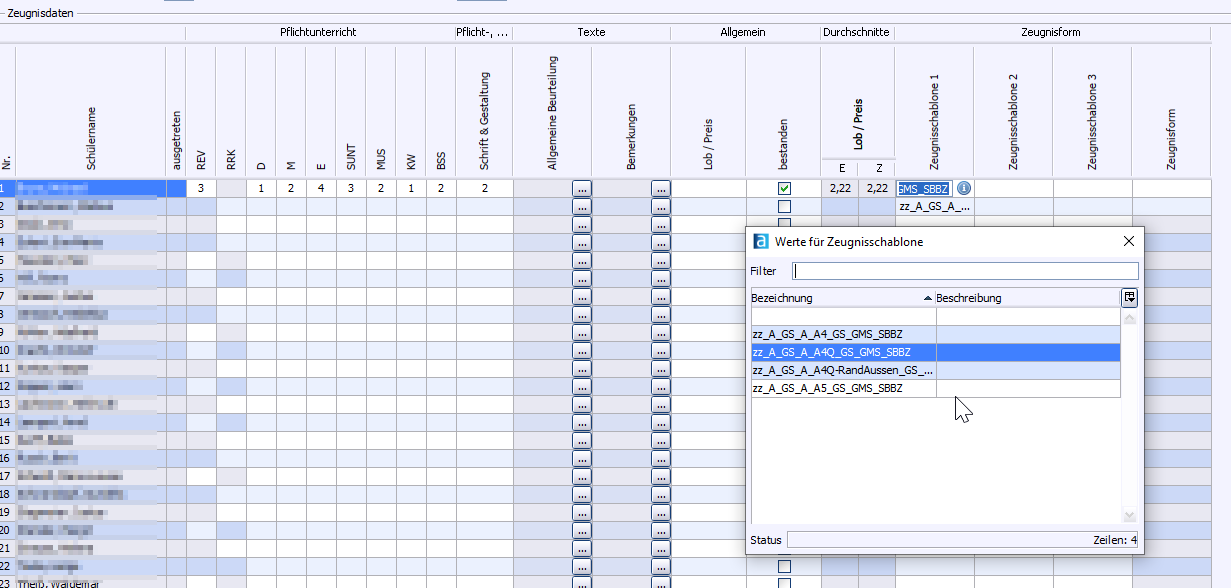Click into the Filter text field
This screenshot has width=1231, height=588.
click(964, 271)
